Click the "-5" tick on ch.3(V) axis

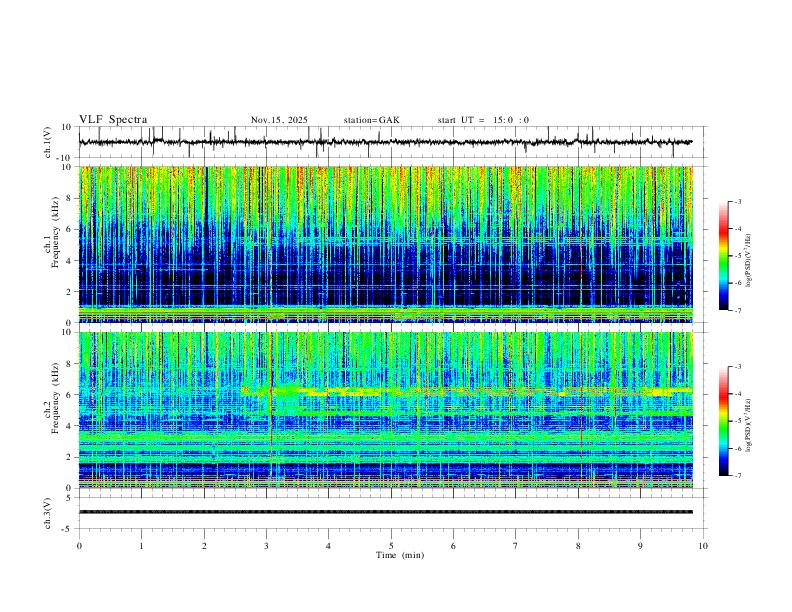pos(68,529)
